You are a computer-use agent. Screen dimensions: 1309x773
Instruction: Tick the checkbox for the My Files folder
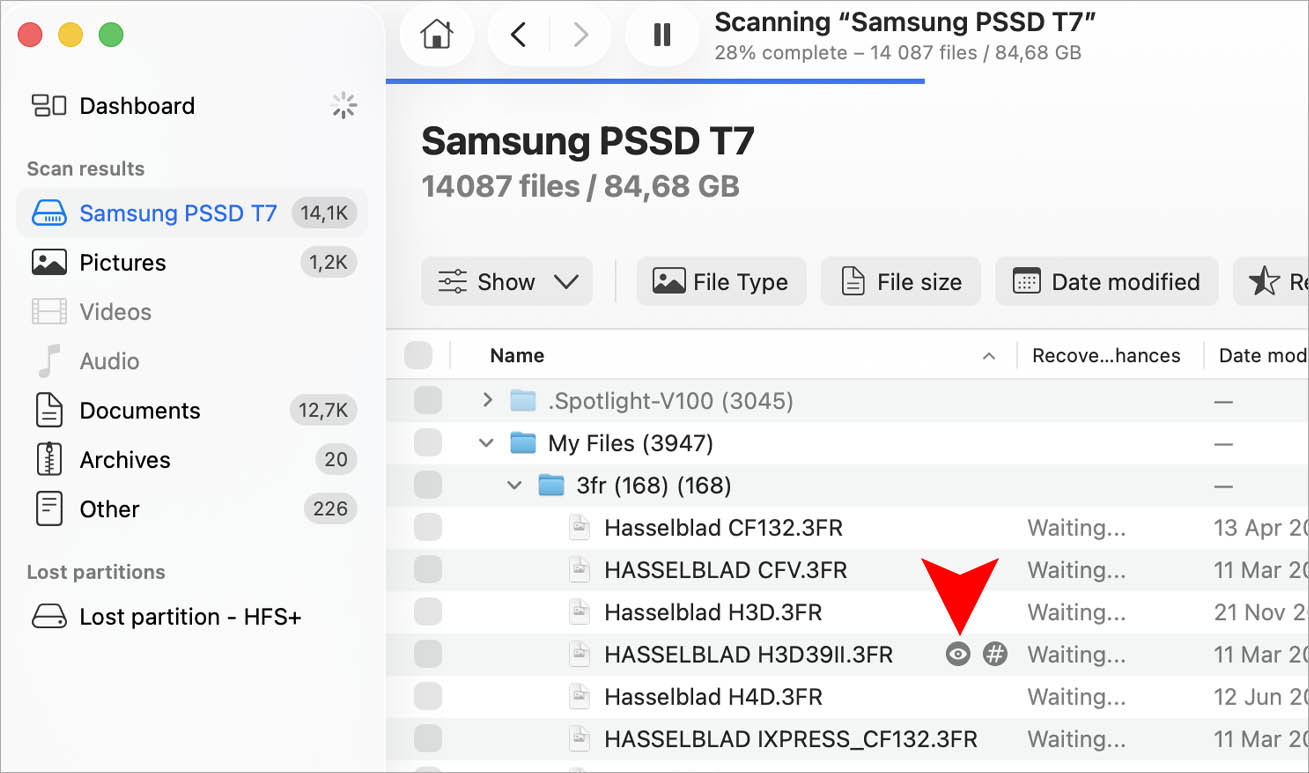(428, 442)
